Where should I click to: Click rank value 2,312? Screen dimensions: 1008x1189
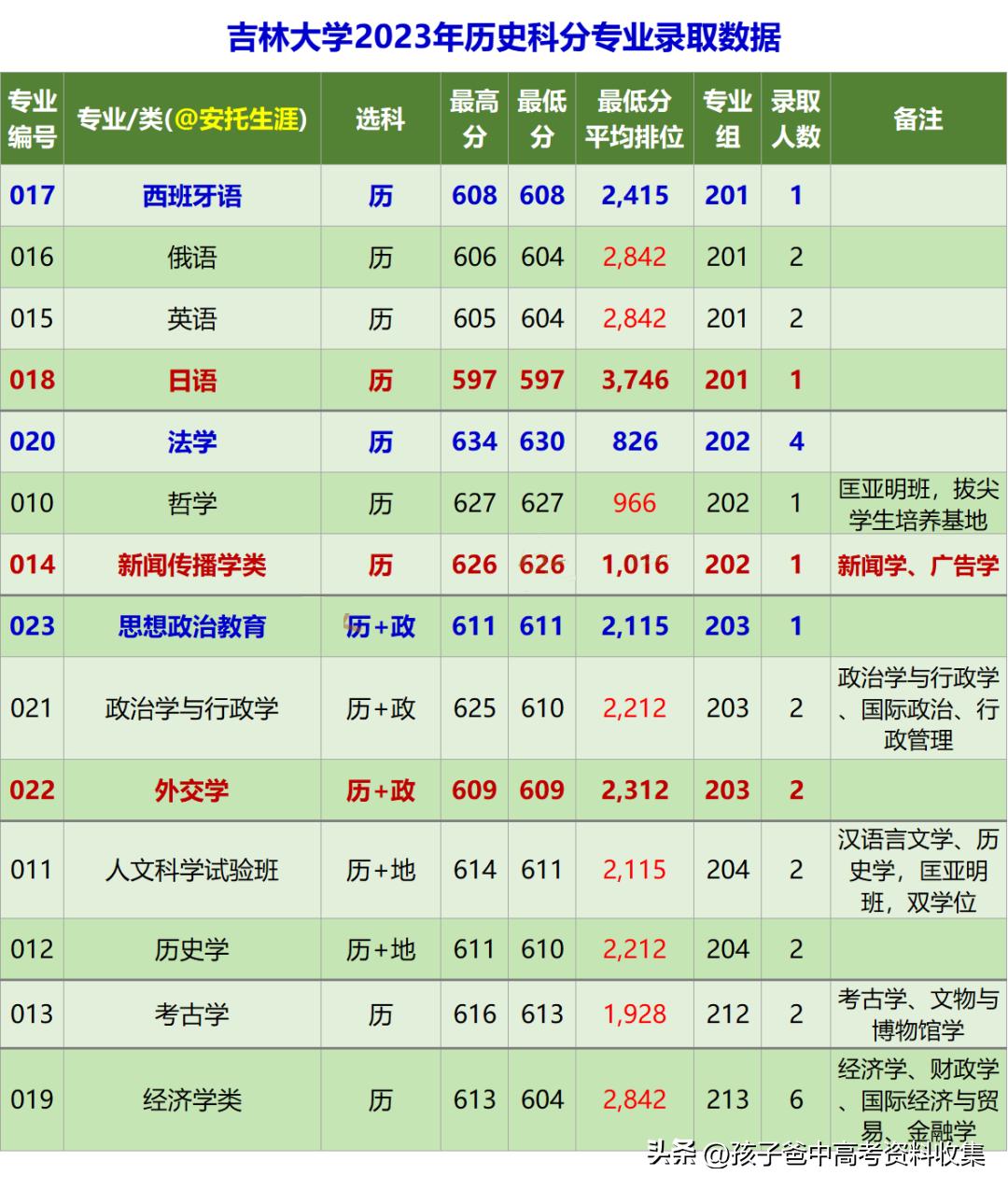point(635,790)
